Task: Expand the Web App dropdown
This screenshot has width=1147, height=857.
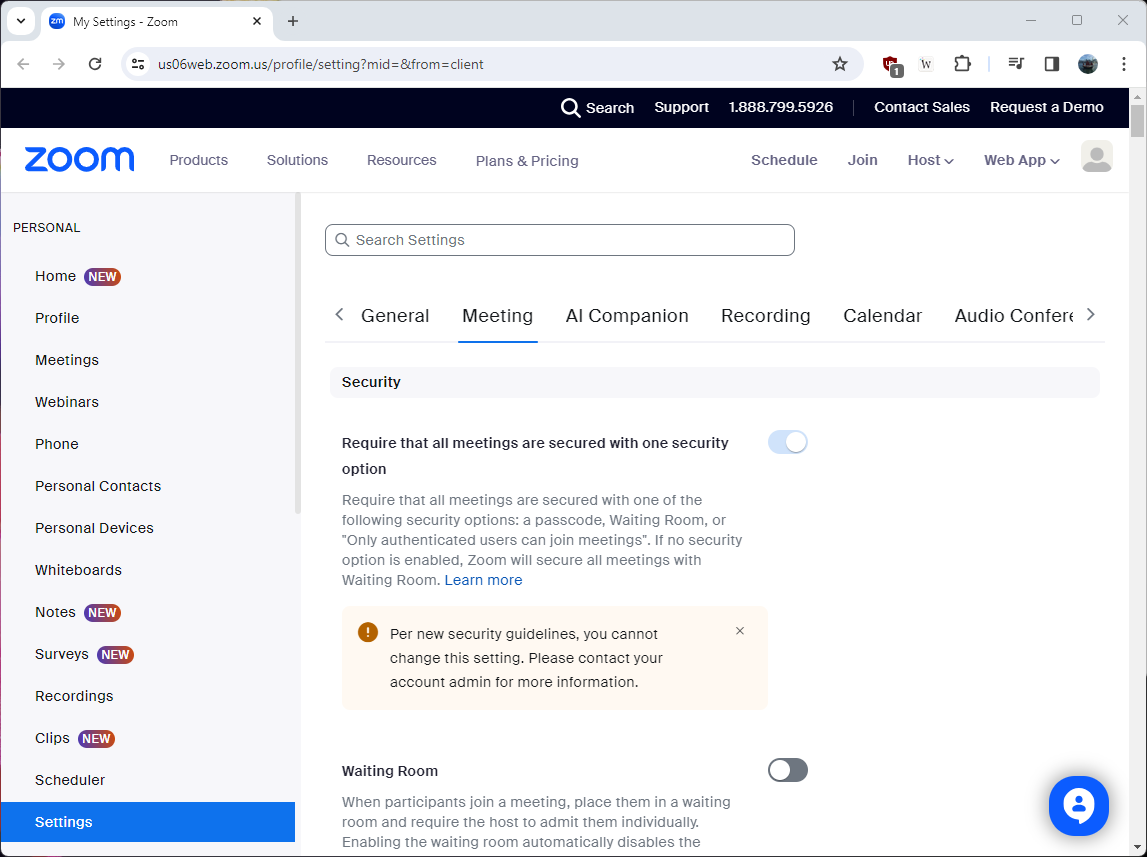Action: [1021, 160]
